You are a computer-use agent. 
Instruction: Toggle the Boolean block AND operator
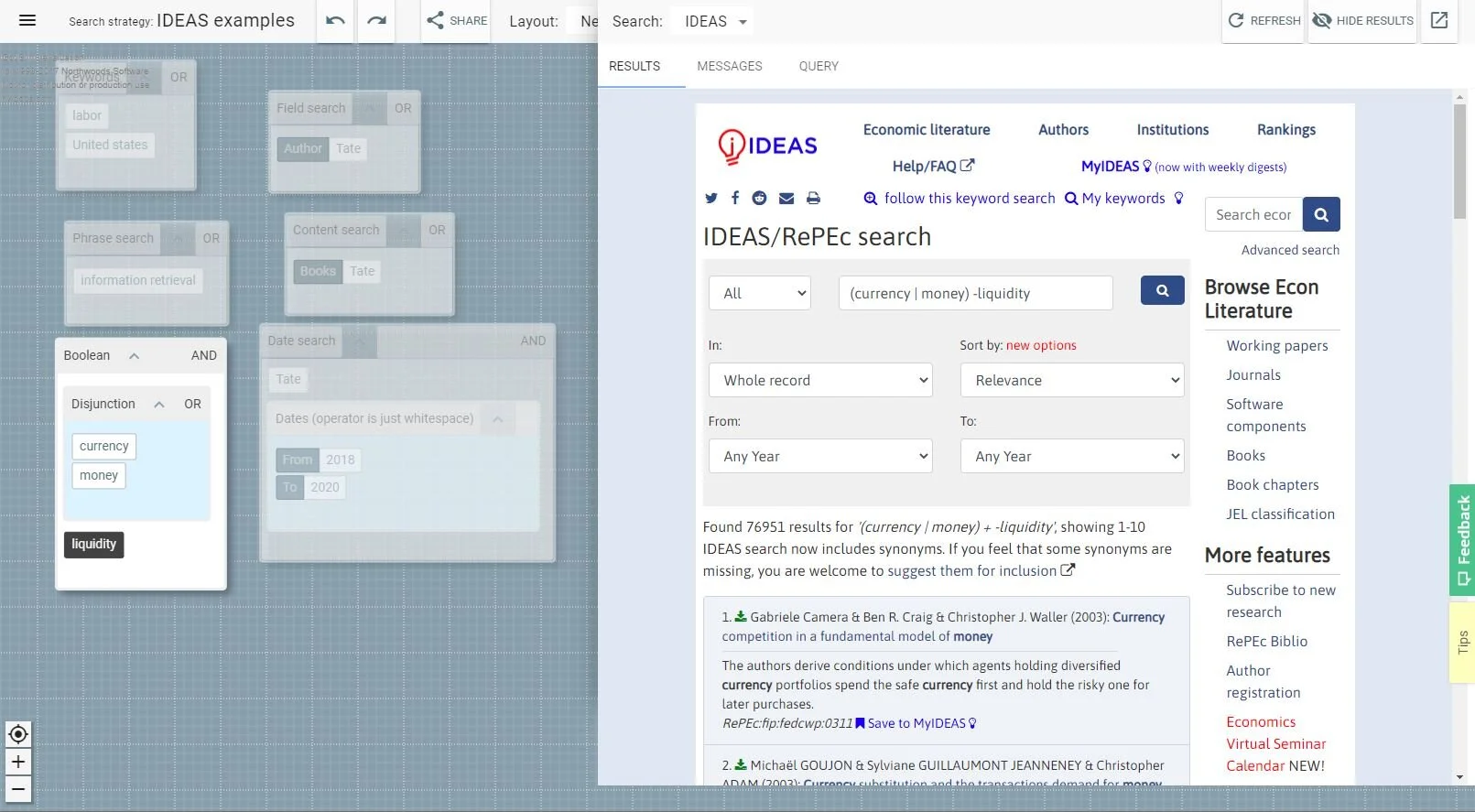(x=204, y=355)
